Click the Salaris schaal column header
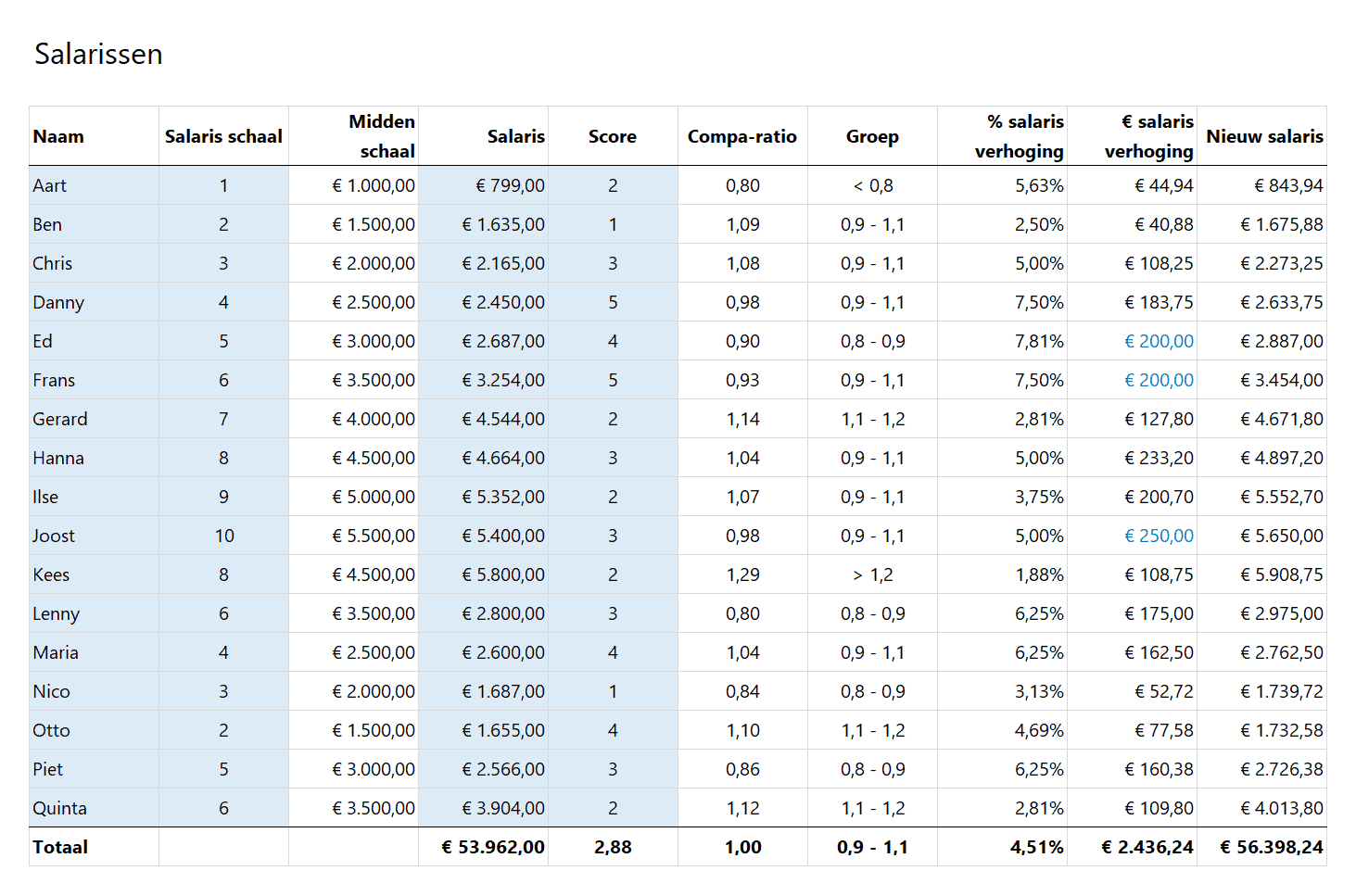The height and width of the screenshot is (896, 1356). point(222,135)
